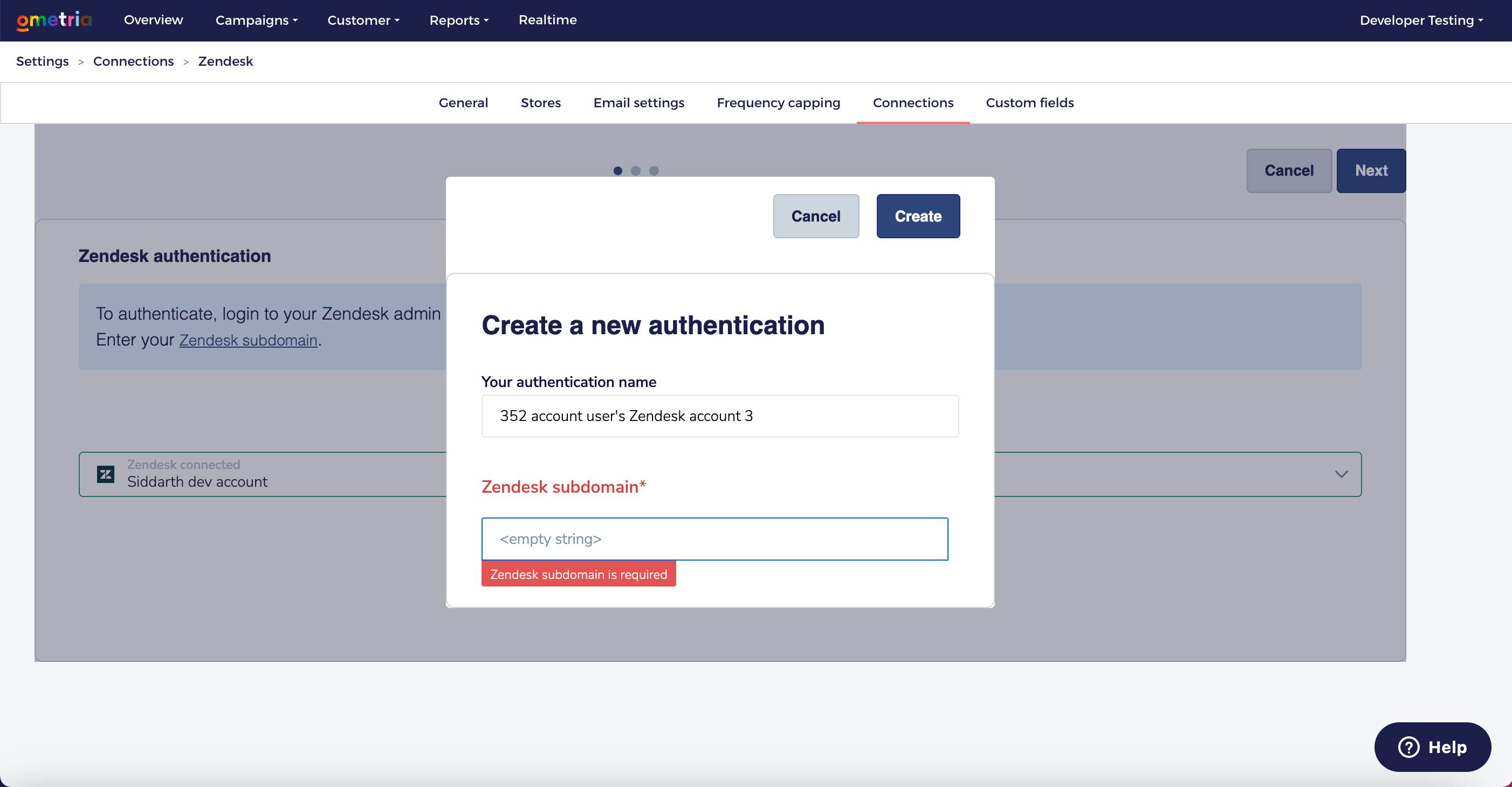Switch to the Email settings tab
Screen dimensions: 1512x787
pyautogui.click(x=638, y=103)
